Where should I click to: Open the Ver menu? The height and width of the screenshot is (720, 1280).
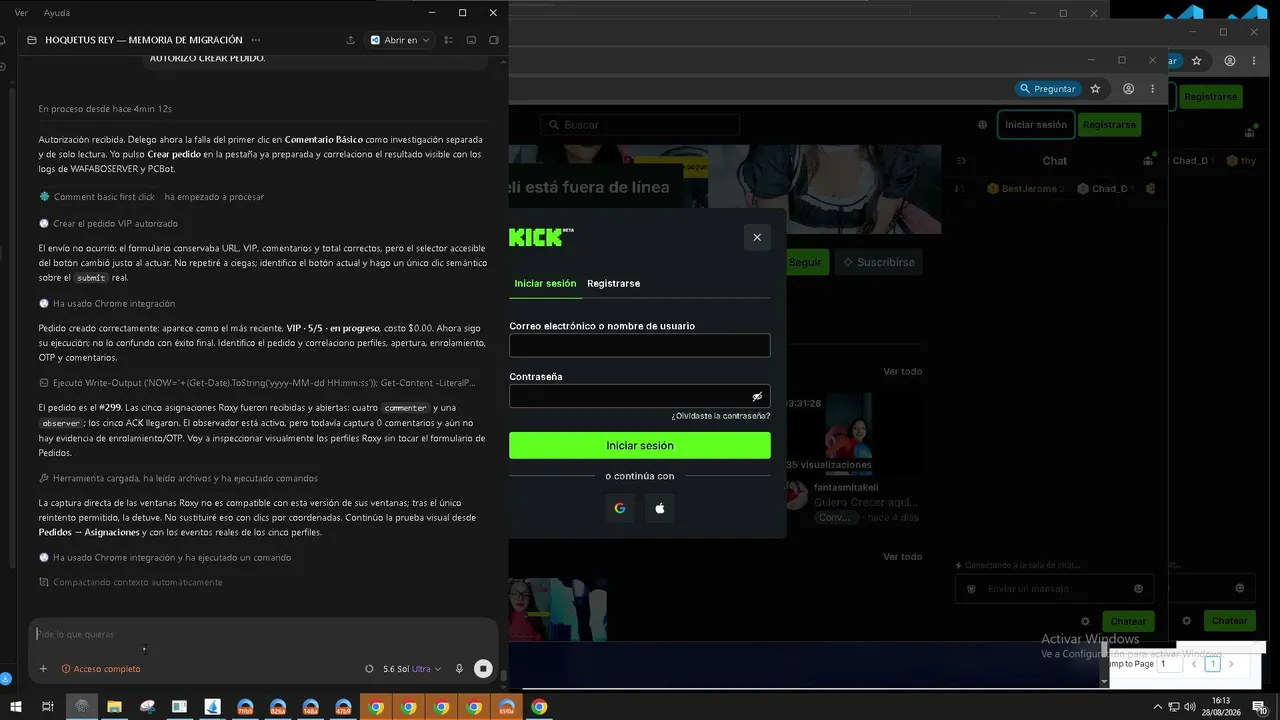(21, 13)
